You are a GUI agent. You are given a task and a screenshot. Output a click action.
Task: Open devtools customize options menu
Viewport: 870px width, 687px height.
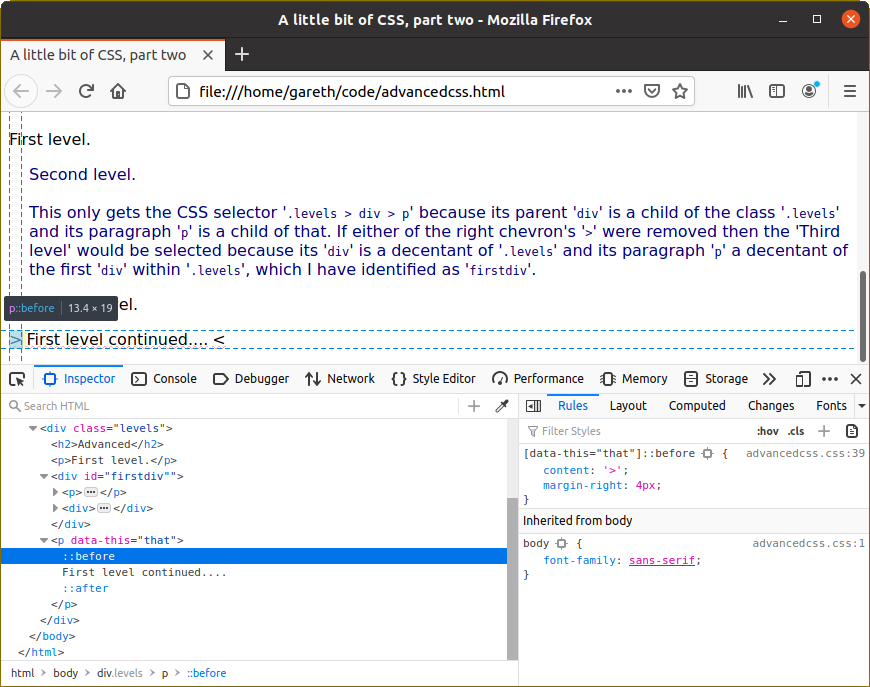pyautogui.click(x=830, y=379)
